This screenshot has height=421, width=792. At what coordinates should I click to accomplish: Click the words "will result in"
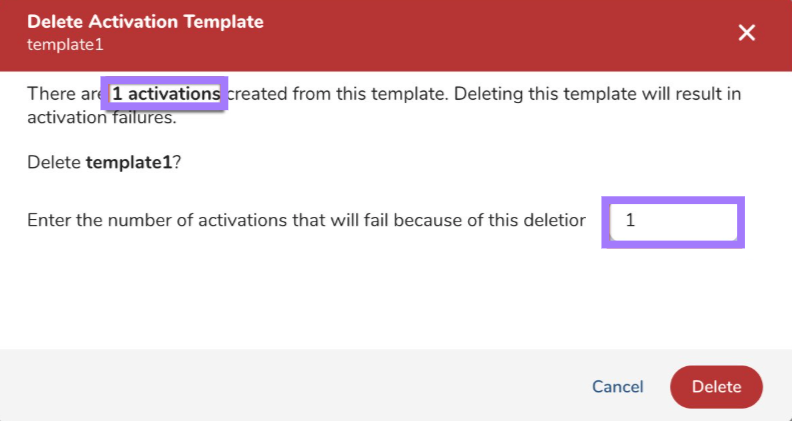688,95
